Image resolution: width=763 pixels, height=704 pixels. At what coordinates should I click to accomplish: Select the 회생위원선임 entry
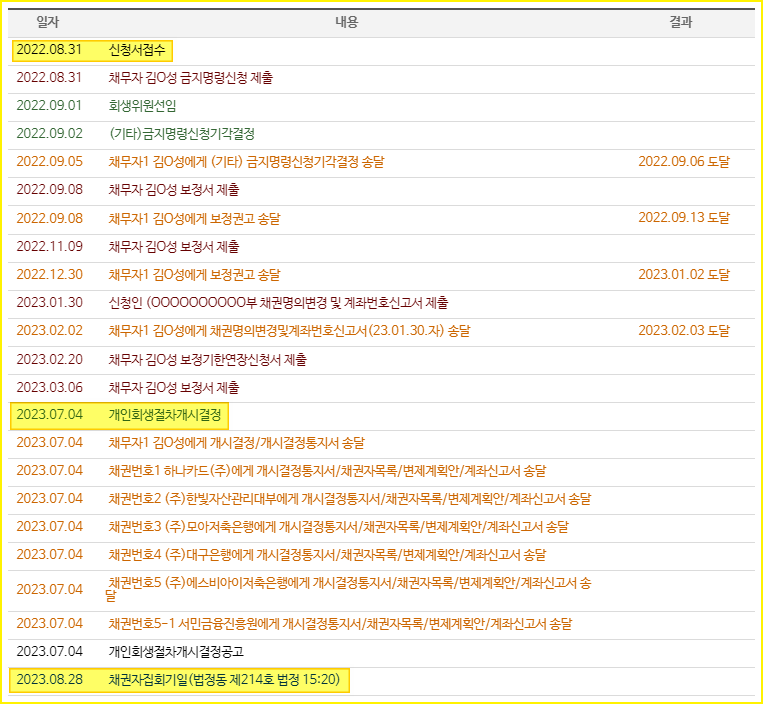[x=143, y=106]
